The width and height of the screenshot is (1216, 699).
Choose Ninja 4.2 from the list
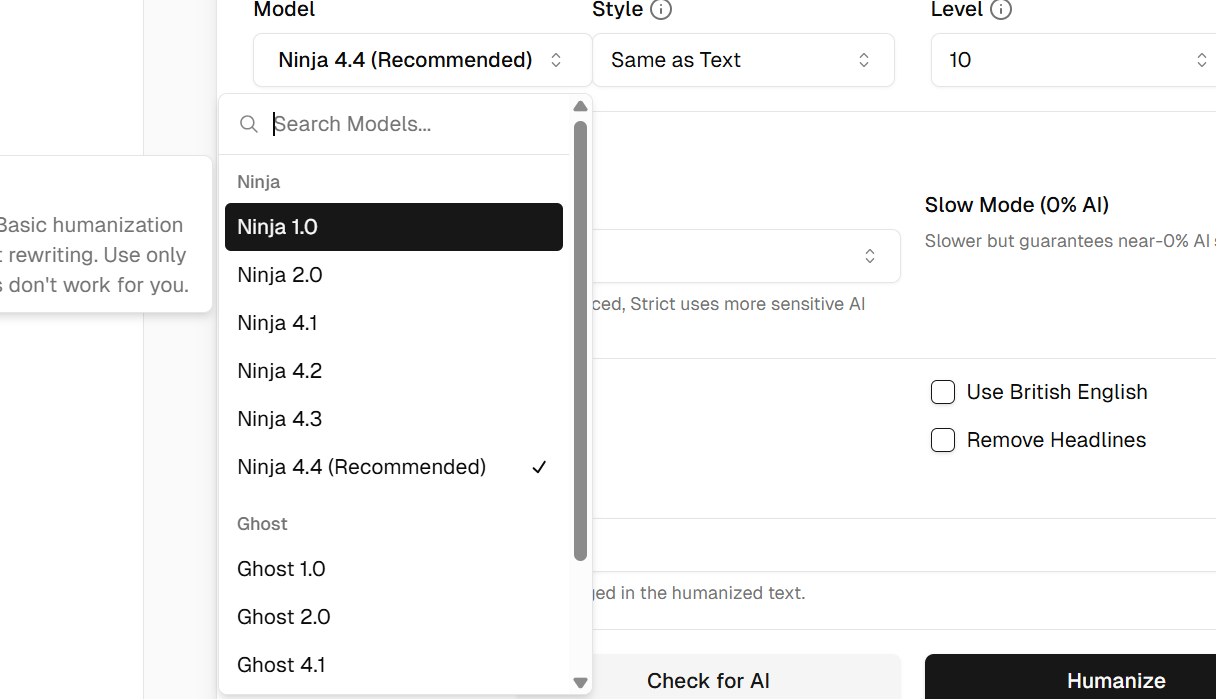394,371
